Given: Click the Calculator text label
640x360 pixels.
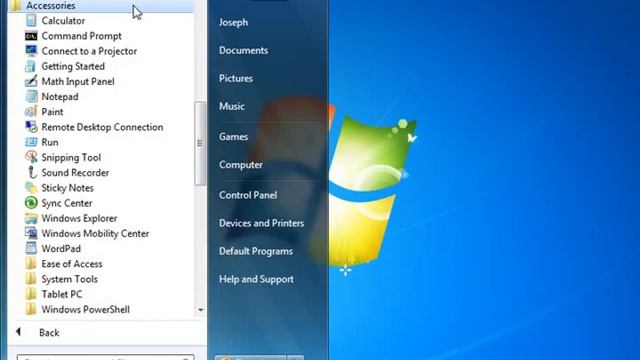Looking at the screenshot, I should click(63, 21).
